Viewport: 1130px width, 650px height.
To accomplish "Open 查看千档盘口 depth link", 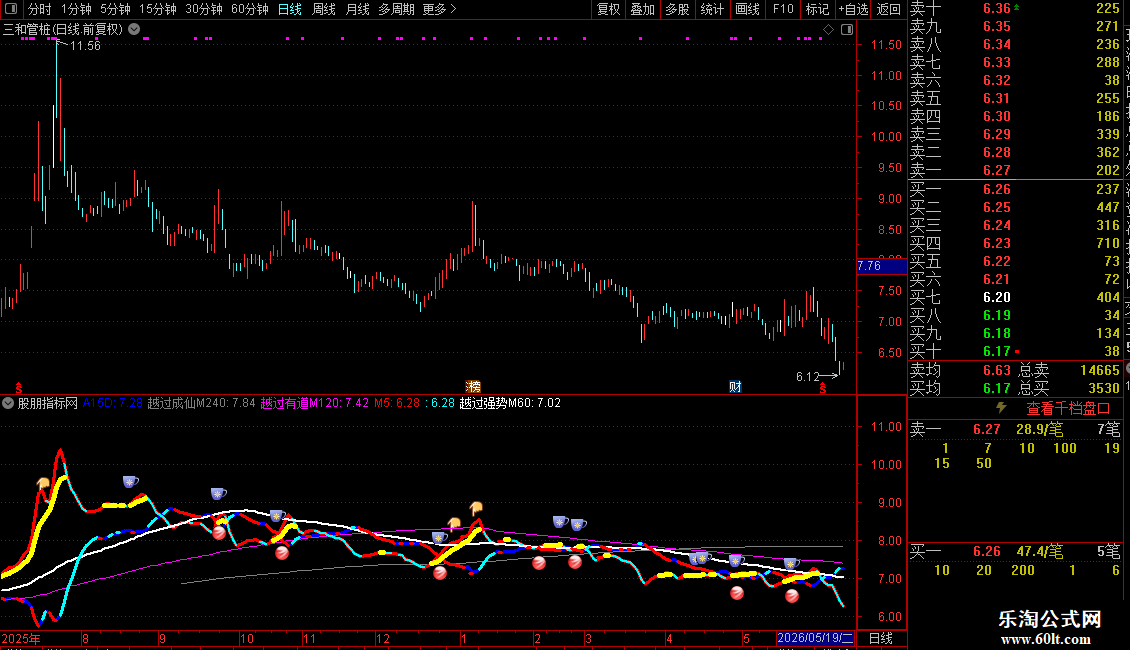I will pyautogui.click(x=1068, y=409).
